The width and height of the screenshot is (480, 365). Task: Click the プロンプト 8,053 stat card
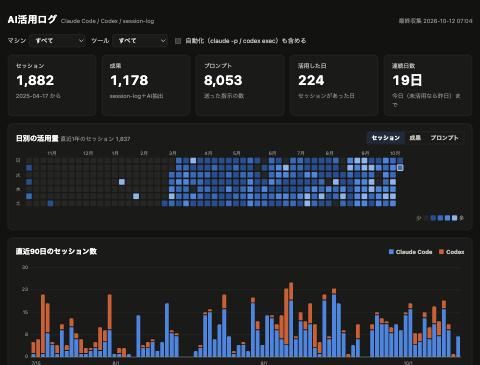point(240,85)
